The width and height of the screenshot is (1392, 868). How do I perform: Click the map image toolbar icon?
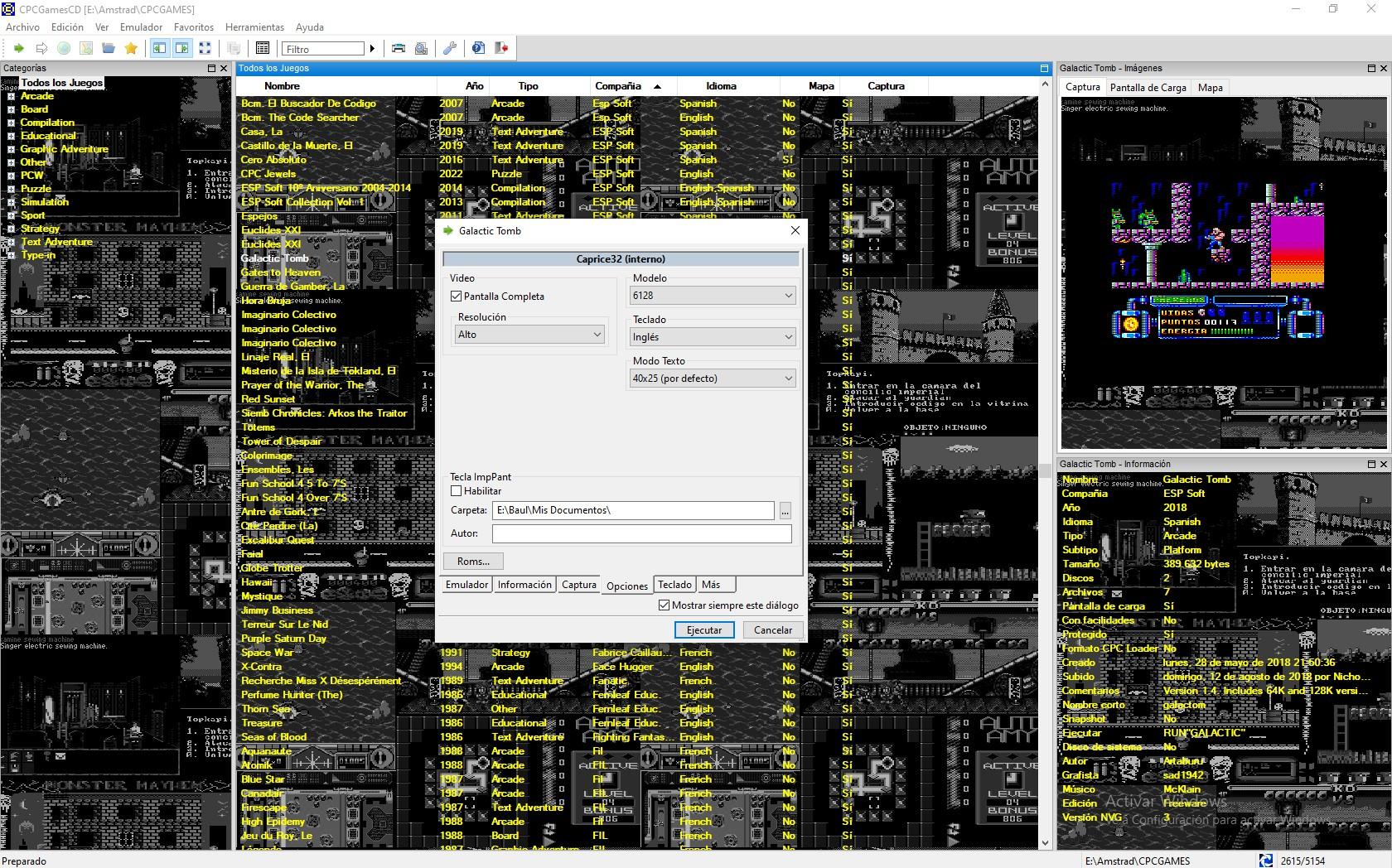tap(86, 48)
